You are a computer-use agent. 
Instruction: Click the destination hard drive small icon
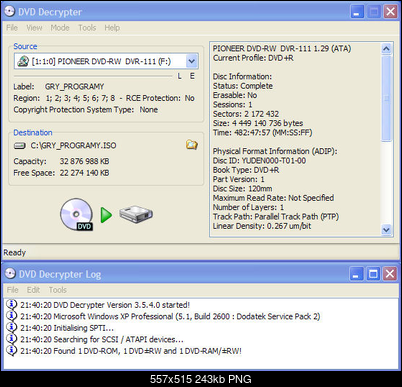(20, 146)
